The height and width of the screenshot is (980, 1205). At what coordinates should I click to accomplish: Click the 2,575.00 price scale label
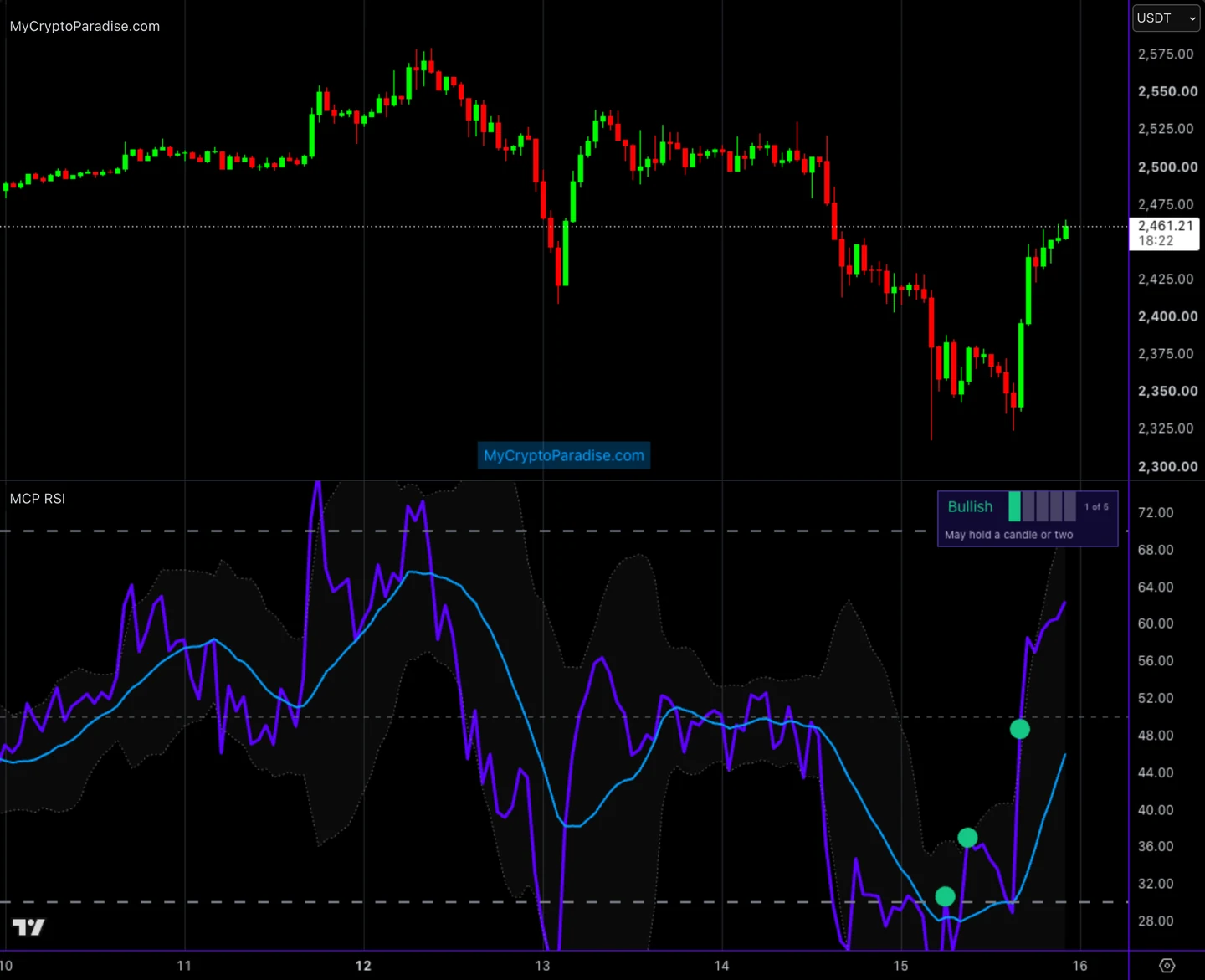click(1166, 54)
